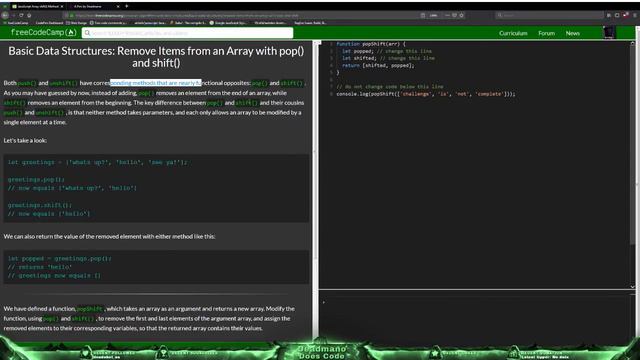Click the browser home icon
The width and height of the screenshot is (640, 360).
tap(29, 15)
